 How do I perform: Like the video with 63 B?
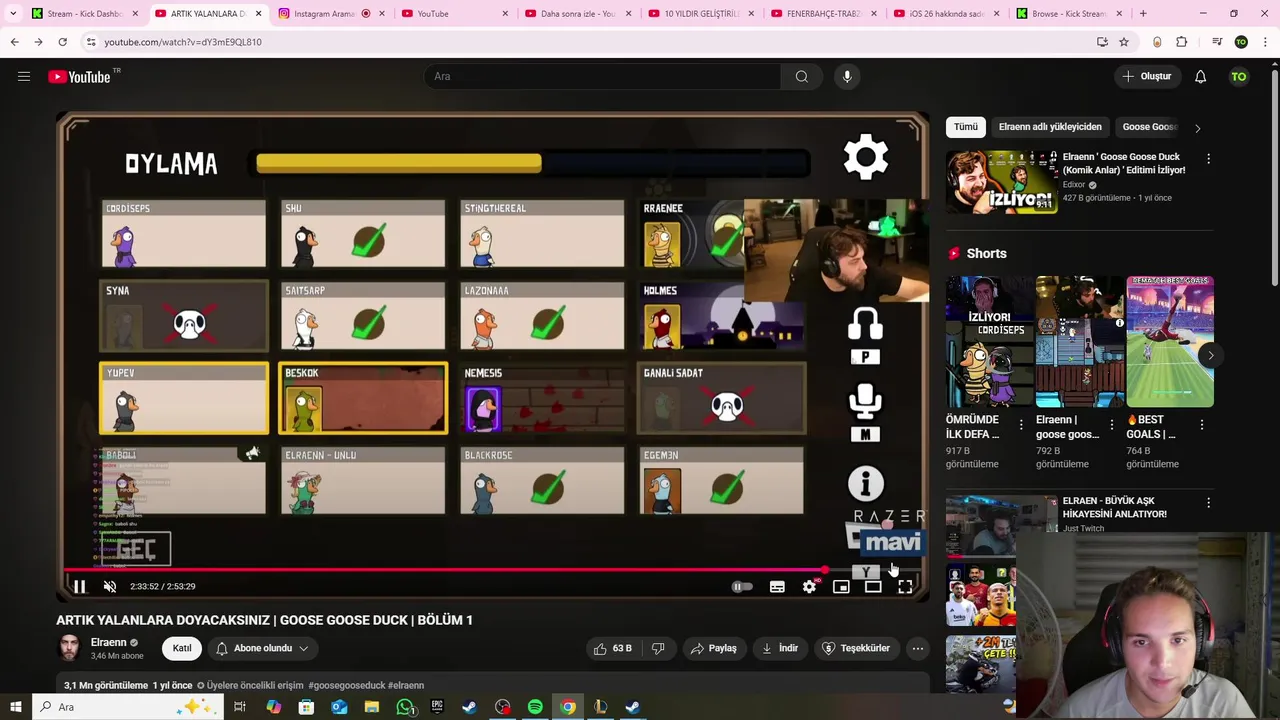(x=613, y=648)
